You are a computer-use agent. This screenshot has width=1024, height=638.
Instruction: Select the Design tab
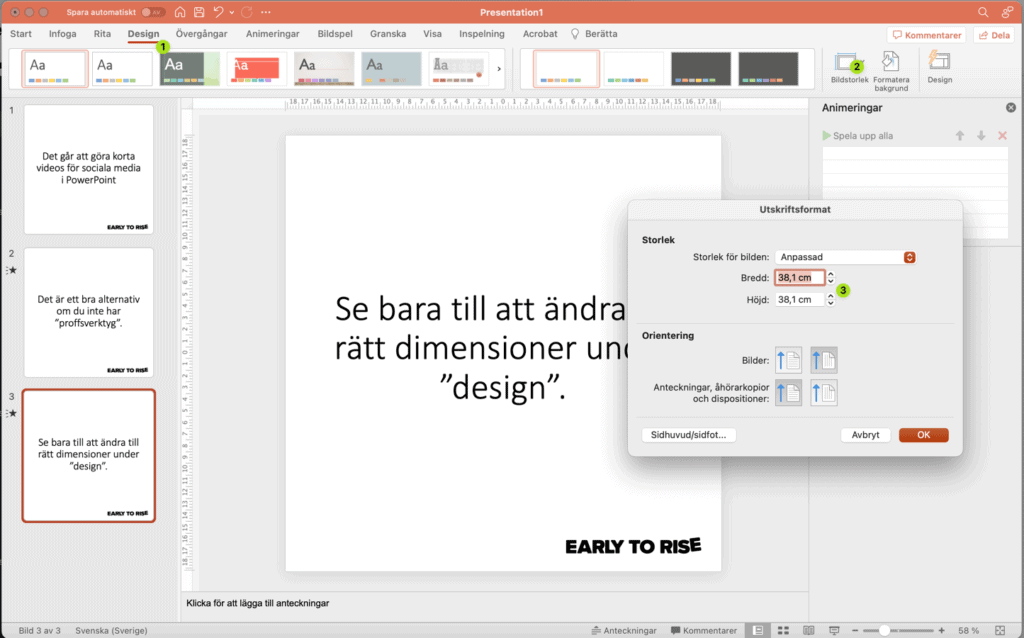[x=143, y=34]
